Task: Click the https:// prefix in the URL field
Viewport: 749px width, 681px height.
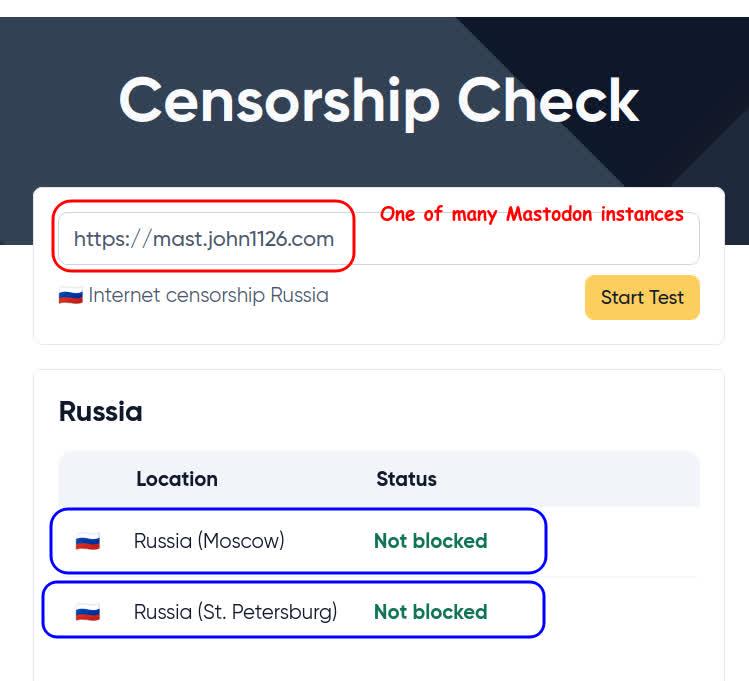Action: (x=110, y=240)
